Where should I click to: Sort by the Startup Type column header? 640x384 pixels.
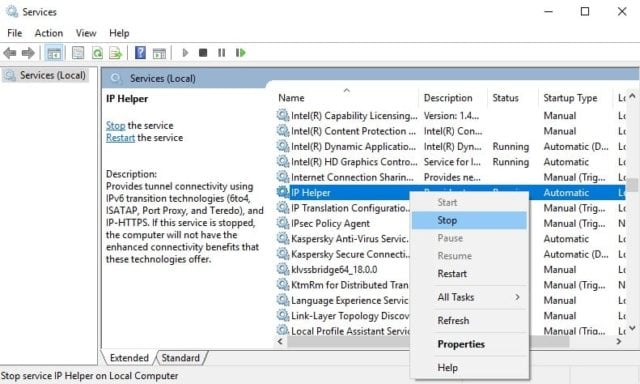click(575, 98)
